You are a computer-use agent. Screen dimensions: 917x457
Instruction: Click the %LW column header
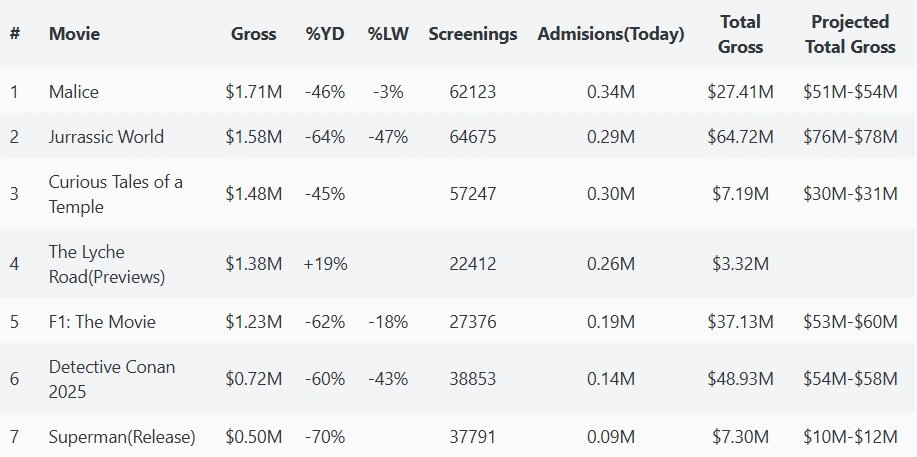[388, 34]
